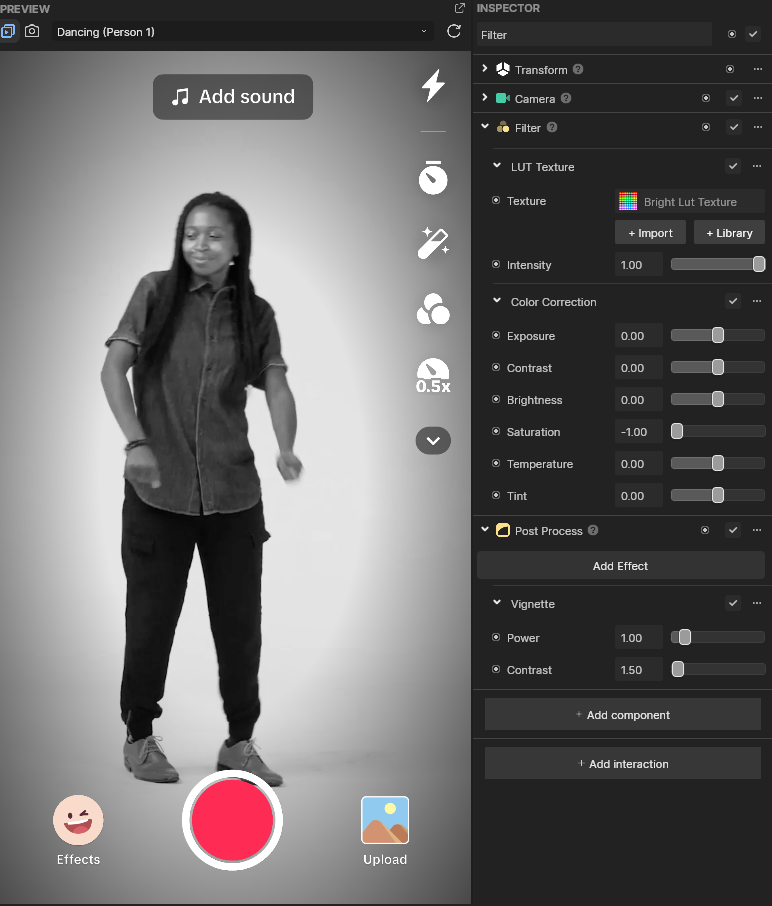This screenshot has width=772, height=906.
Task: Click the keyframe dot beside Filter name field
Action: coord(732,34)
